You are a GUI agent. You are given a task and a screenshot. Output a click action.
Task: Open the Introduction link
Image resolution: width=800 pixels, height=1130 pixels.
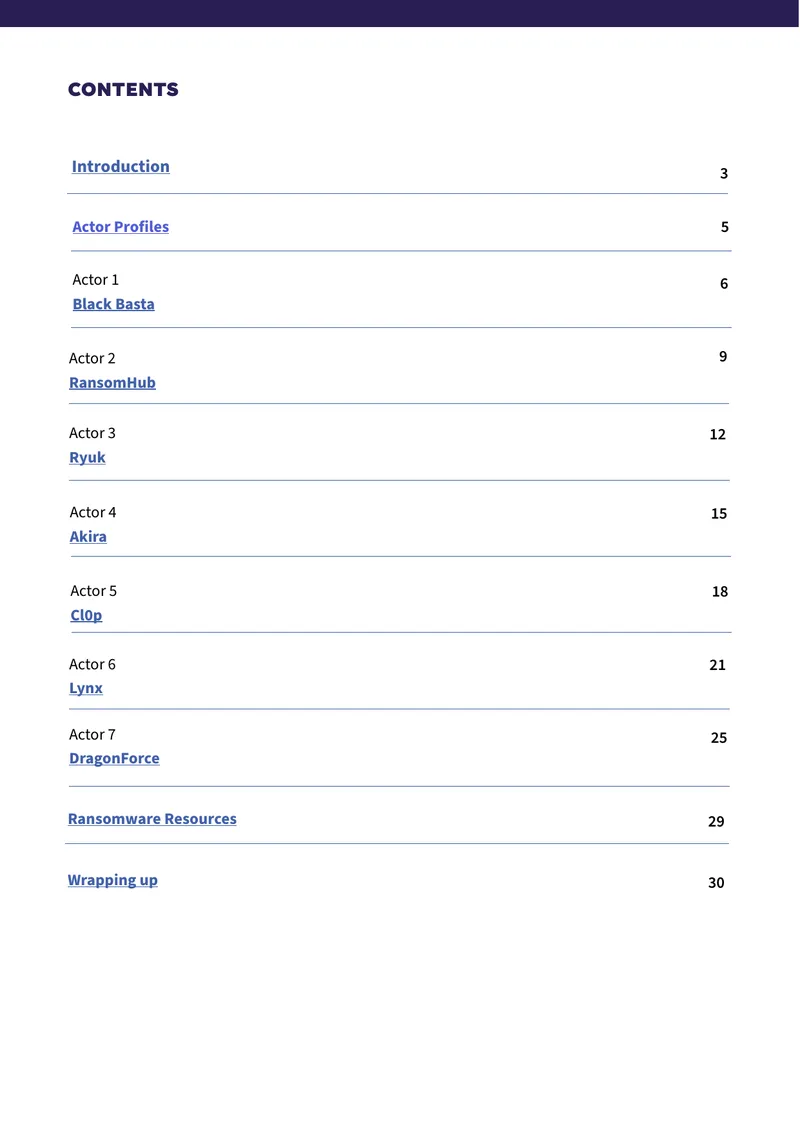pyautogui.click(x=120, y=166)
